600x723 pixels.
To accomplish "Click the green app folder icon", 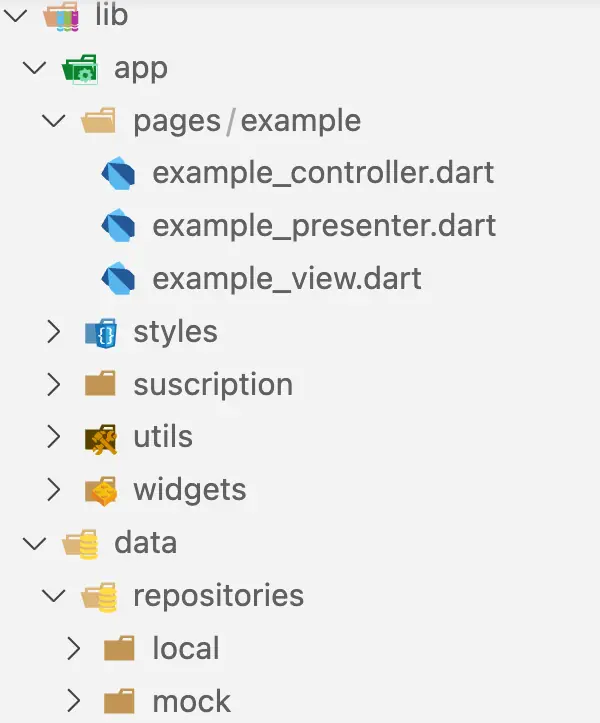I will pyautogui.click(x=79, y=69).
